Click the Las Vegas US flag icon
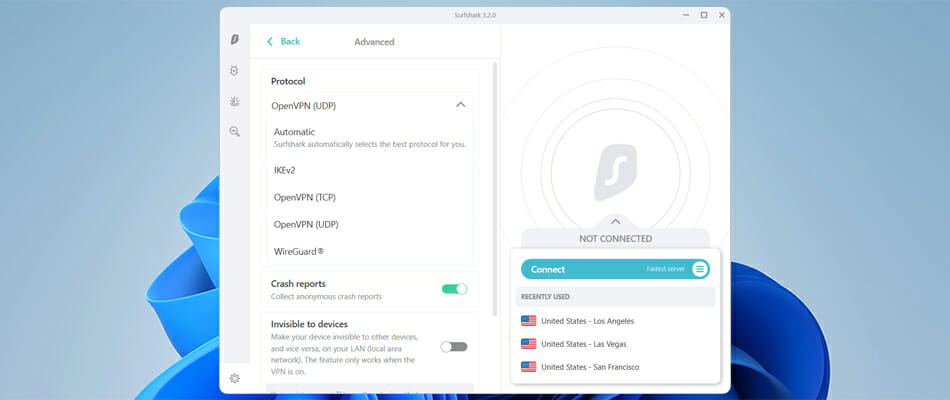 coord(528,344)
